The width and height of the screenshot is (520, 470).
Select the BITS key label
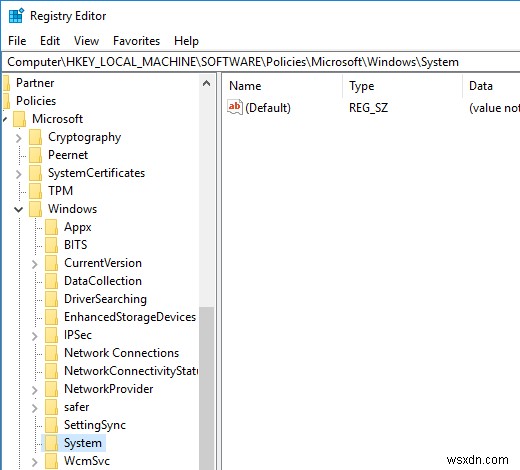tap(76, 245)
